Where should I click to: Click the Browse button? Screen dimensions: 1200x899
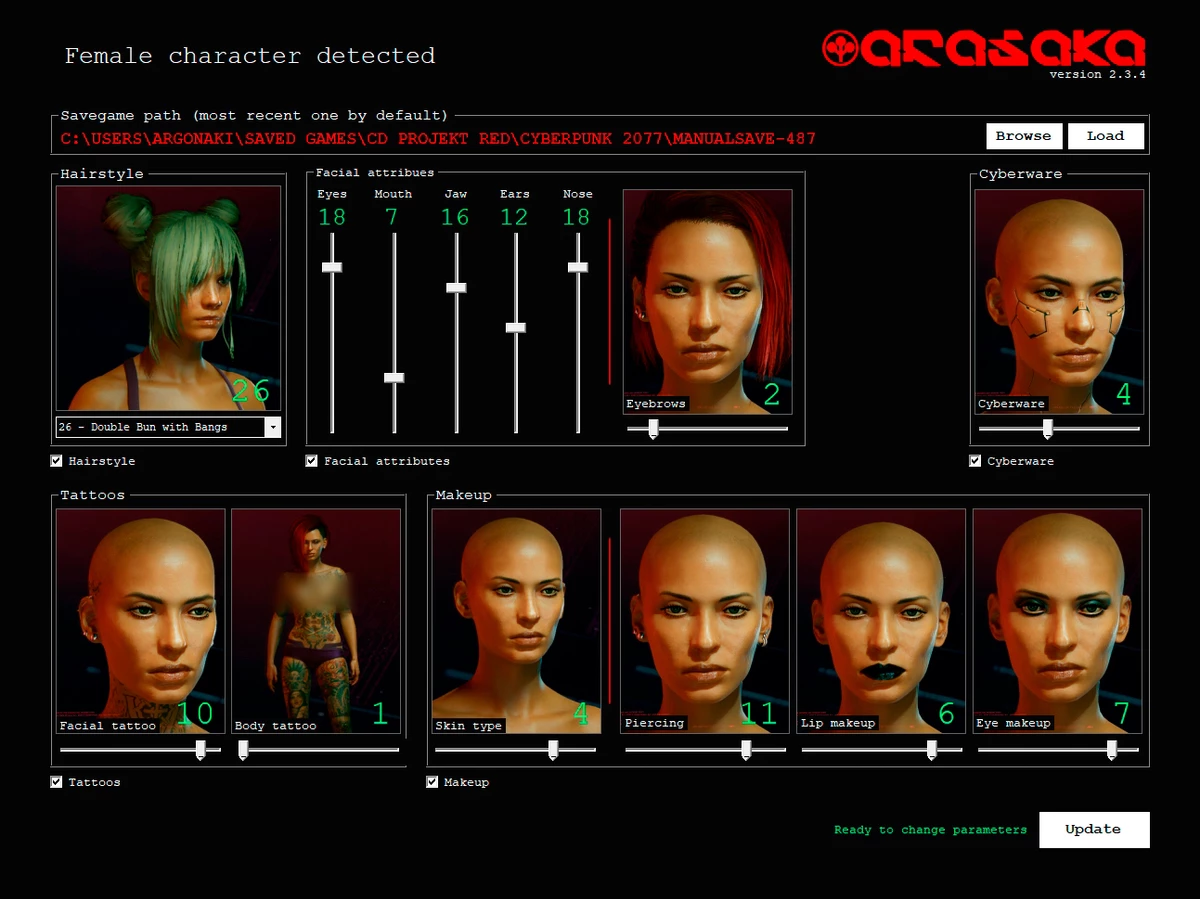[1024, 136]
